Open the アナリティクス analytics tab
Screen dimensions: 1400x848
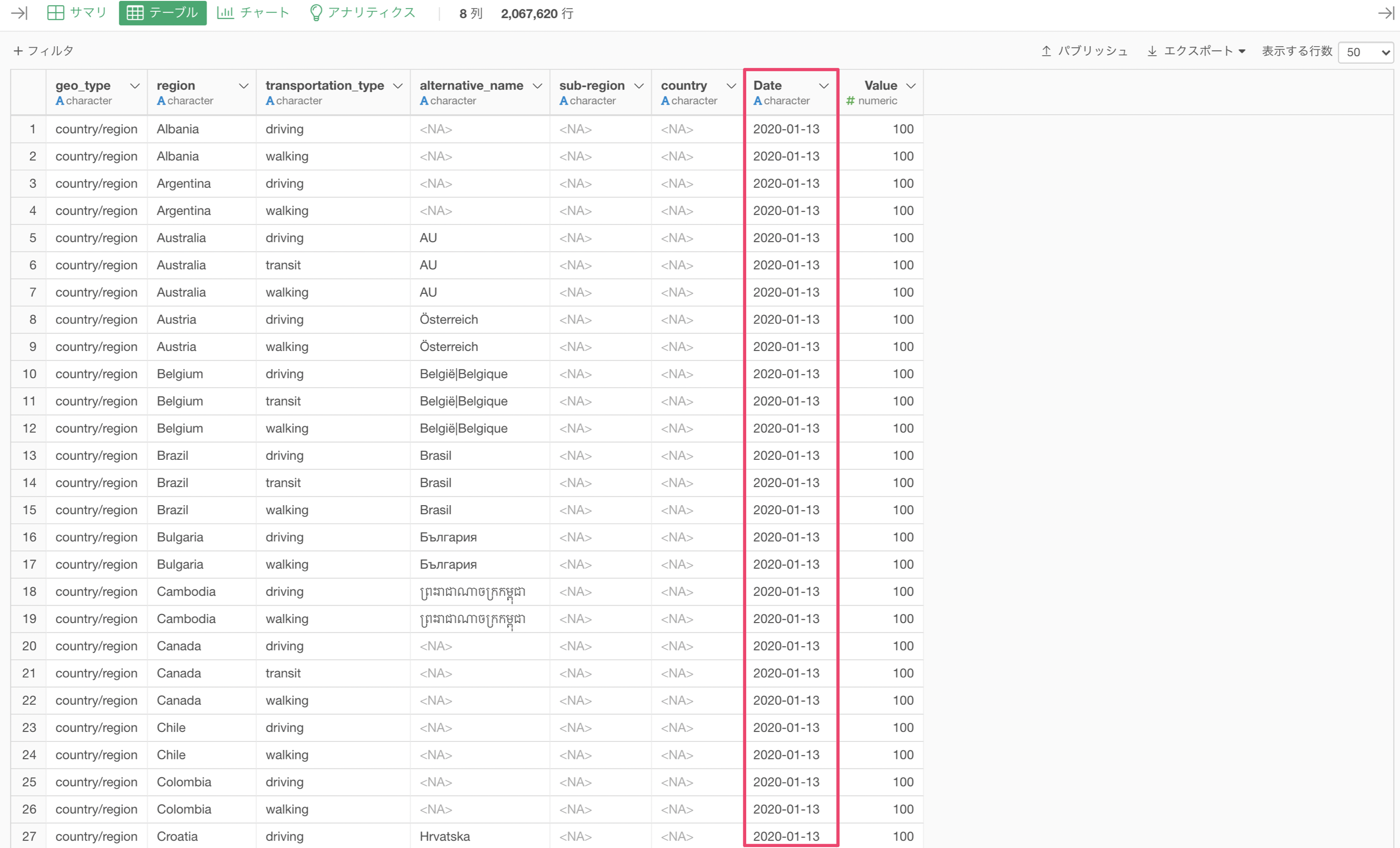click(362, 13)
